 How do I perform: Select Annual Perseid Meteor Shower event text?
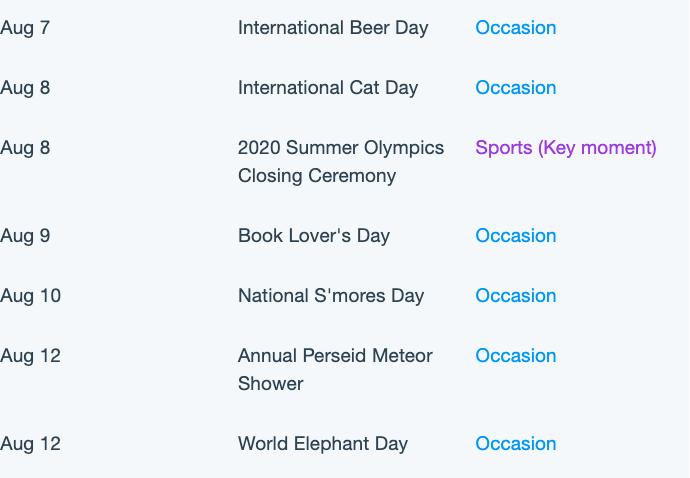[335, 369]
